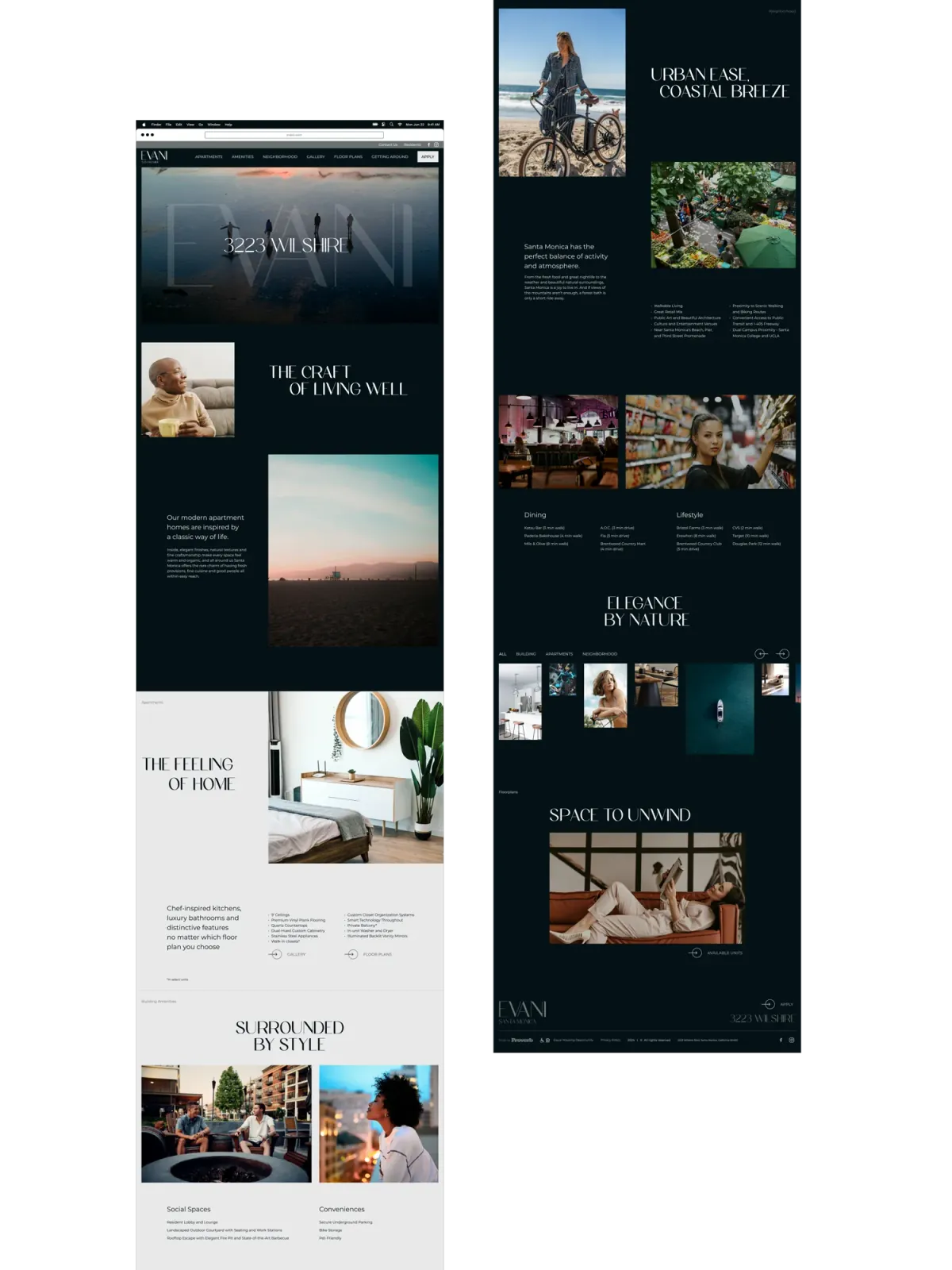Open Neighborhood in top navigation
Image resolution: width=952 pixels, height=1270 pixels.
280,156
